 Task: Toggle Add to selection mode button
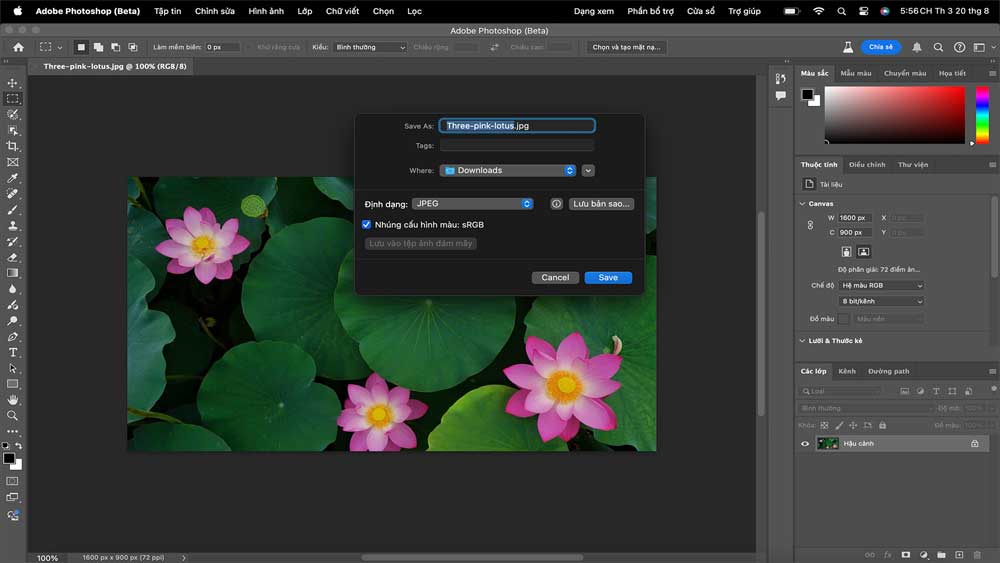click(98, 47)
